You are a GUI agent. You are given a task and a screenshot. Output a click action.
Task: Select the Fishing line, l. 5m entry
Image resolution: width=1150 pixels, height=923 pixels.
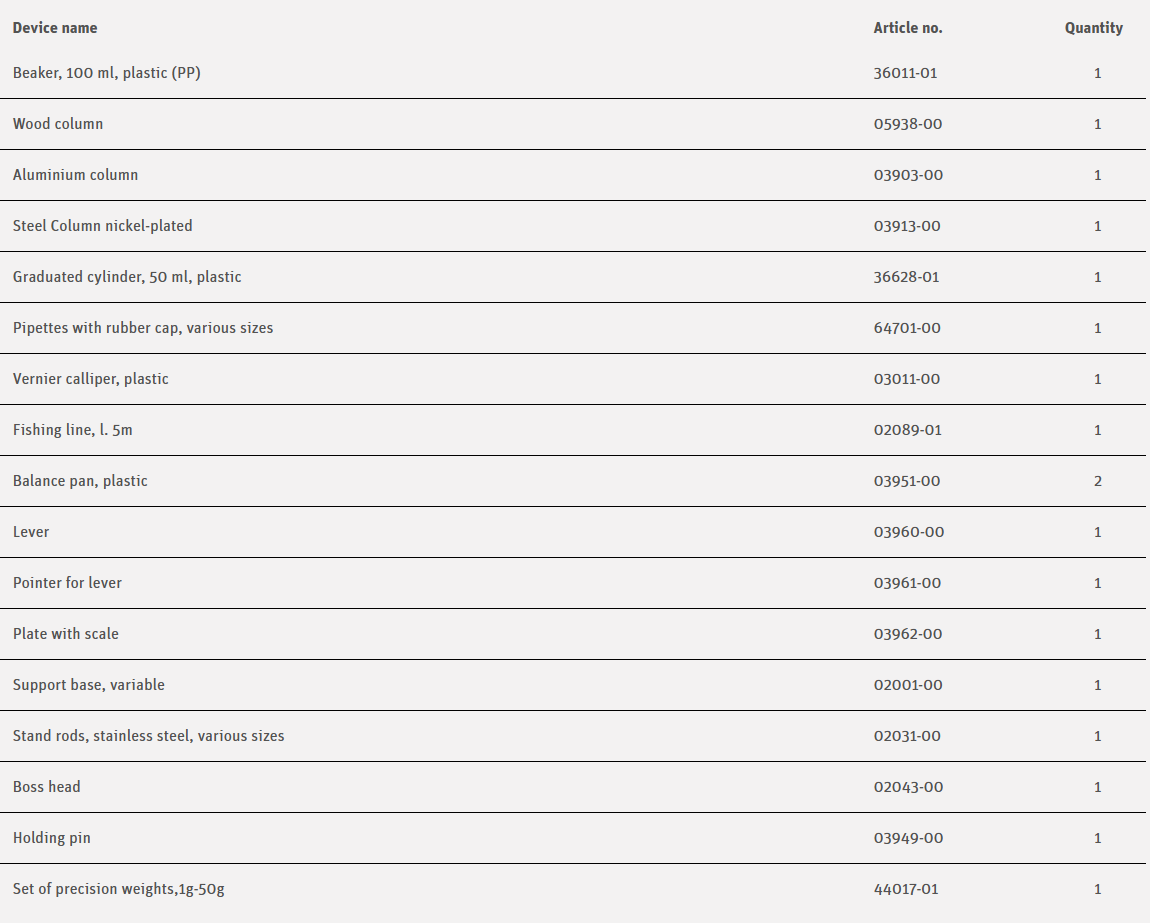pyautogui.click(x=73, y=430)
